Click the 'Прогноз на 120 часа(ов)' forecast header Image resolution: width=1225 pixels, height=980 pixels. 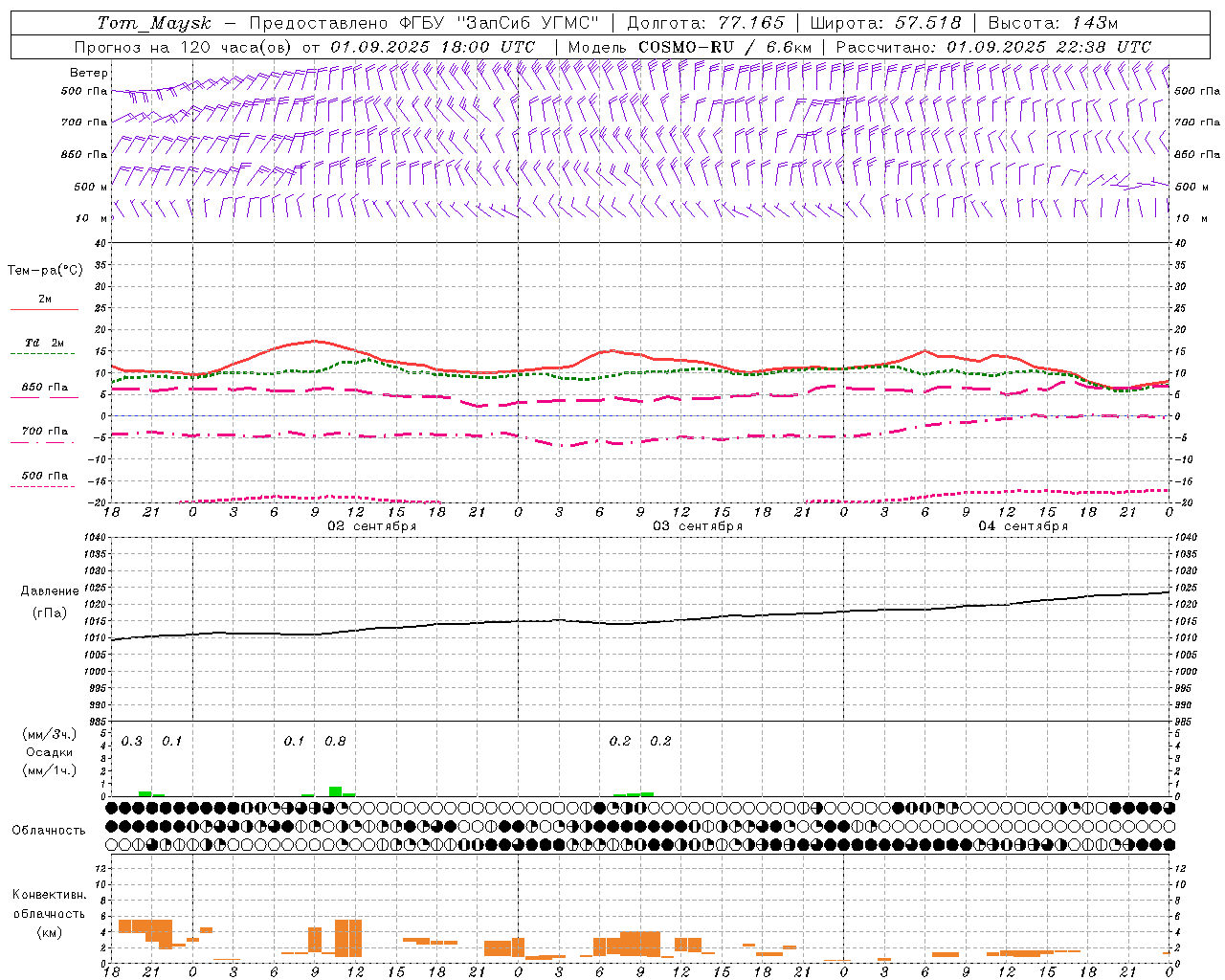(184, 47)
